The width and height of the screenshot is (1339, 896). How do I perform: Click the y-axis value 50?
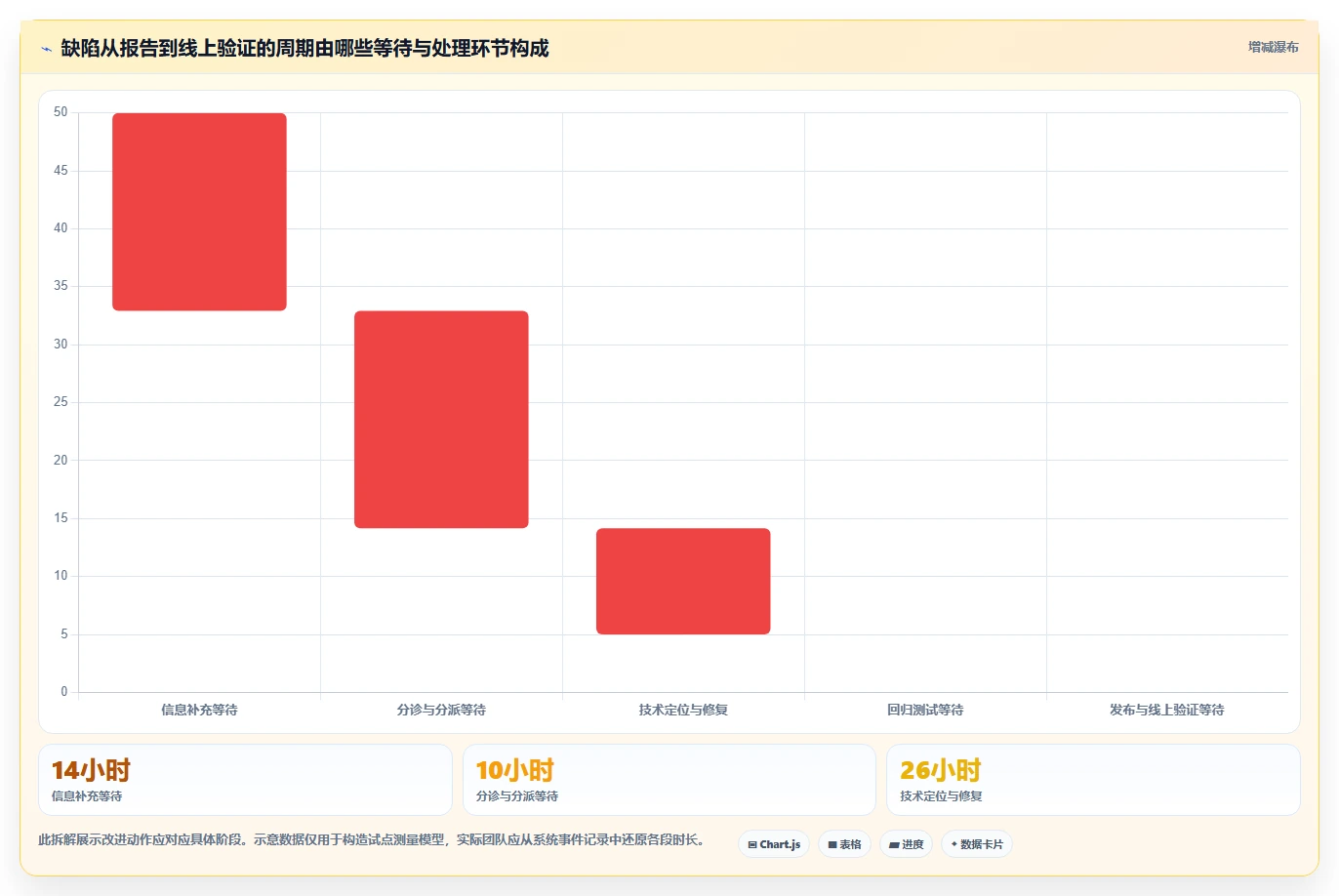(x=61, y=112)
